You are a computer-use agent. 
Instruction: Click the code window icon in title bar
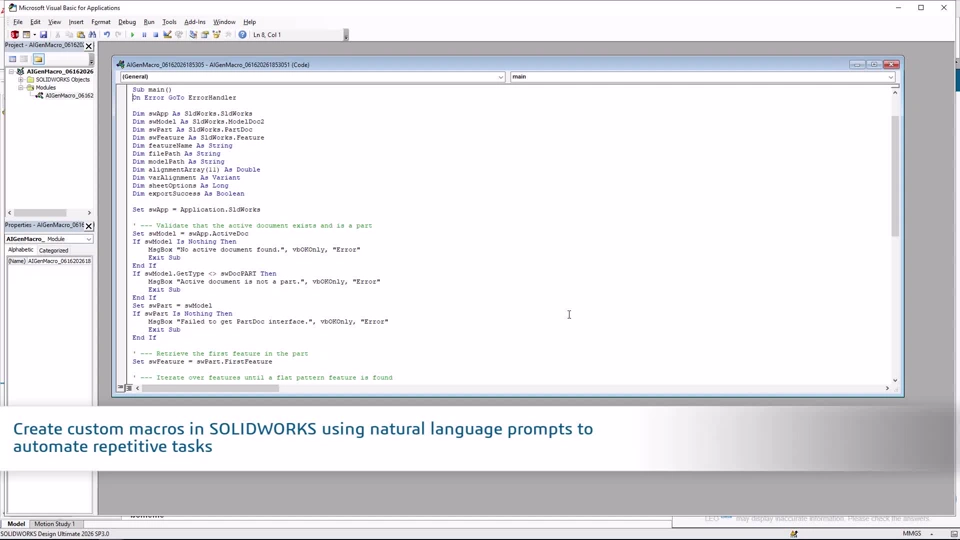[121, 64]
